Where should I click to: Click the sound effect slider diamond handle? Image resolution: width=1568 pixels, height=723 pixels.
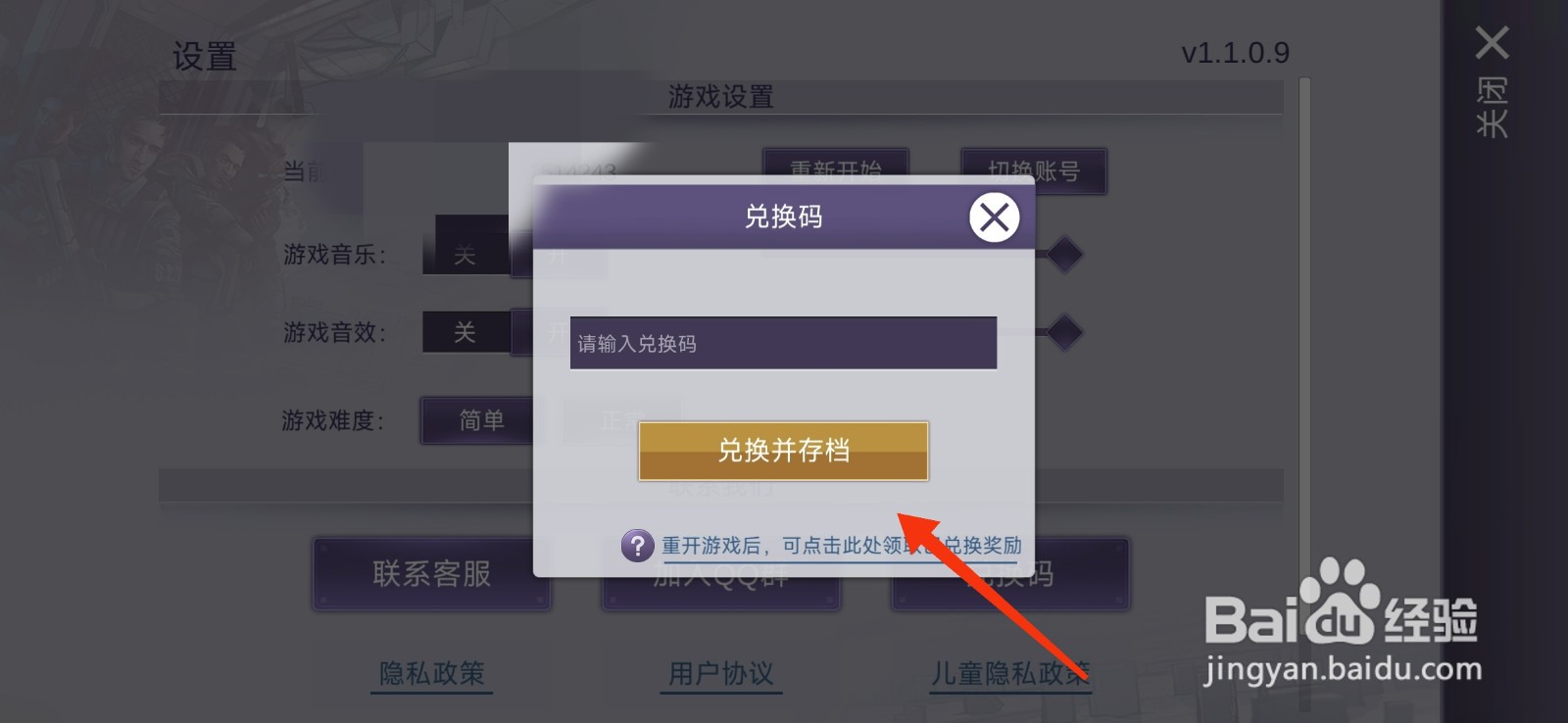tap(1064, 332)
